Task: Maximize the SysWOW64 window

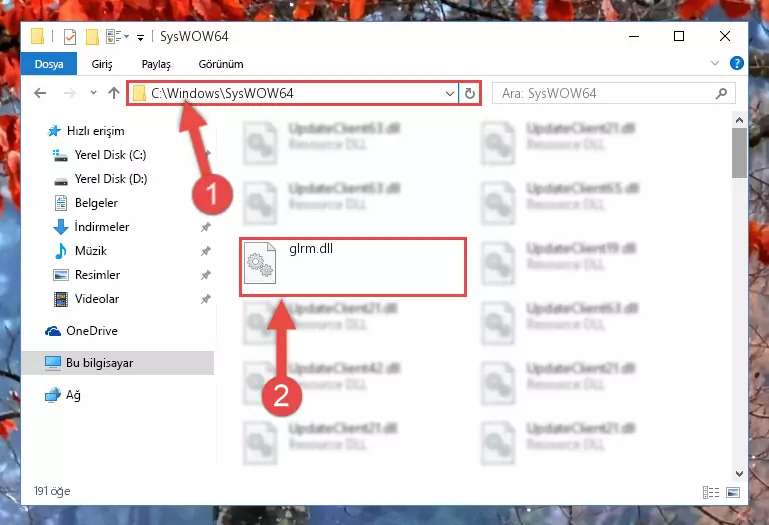Action: pyautogui.click(x=679, y=36)
